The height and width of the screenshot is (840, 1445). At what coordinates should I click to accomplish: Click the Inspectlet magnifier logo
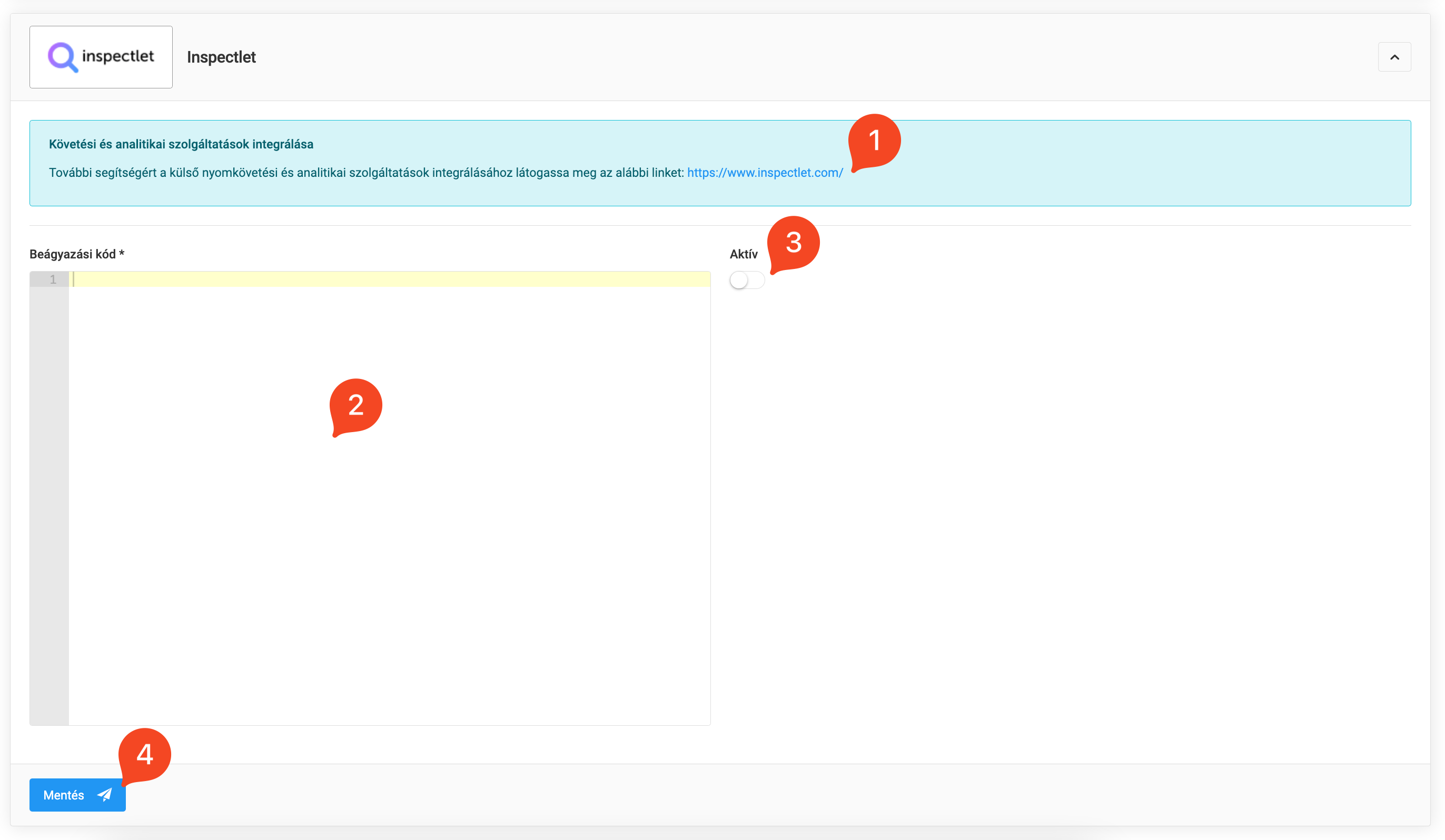tap(62, 57)
